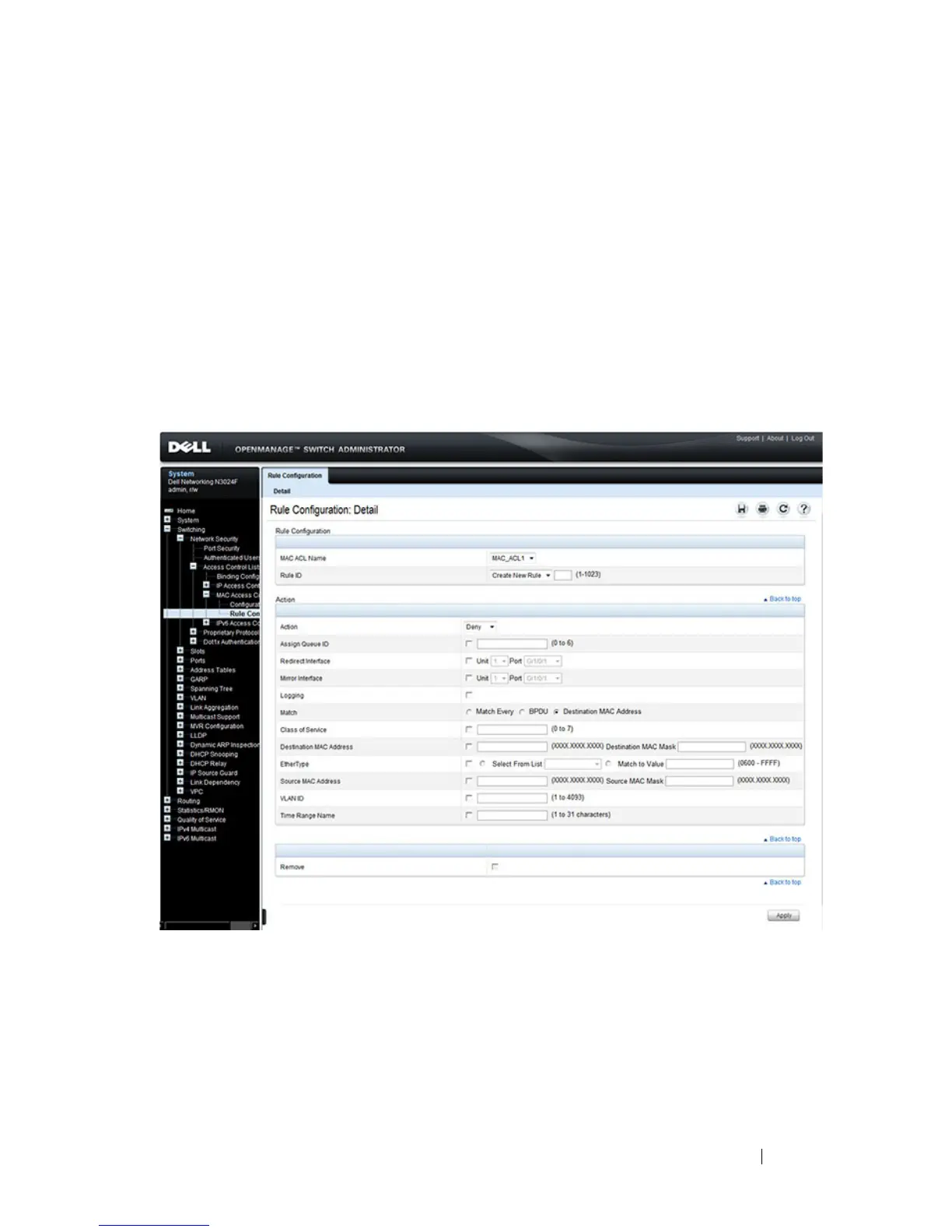Select the Detail sub-tab
This screenshot has width=952, height=1232.
click(282, 492)
